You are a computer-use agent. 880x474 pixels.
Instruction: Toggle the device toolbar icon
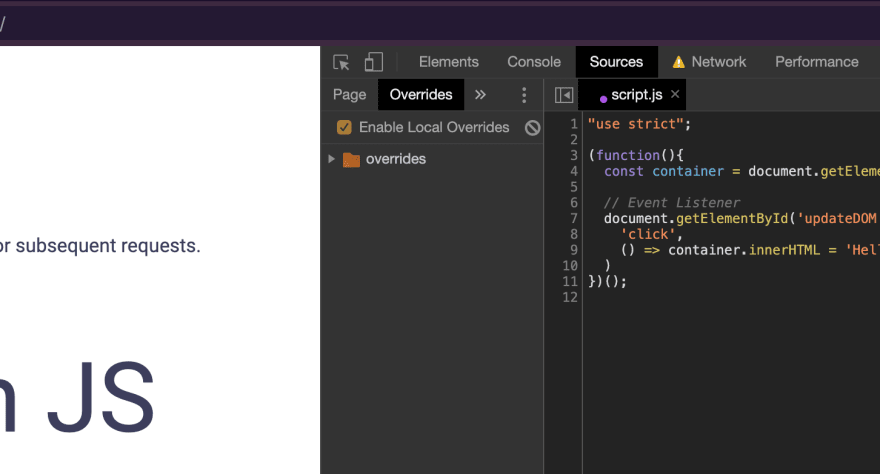(x=374, y=62)
